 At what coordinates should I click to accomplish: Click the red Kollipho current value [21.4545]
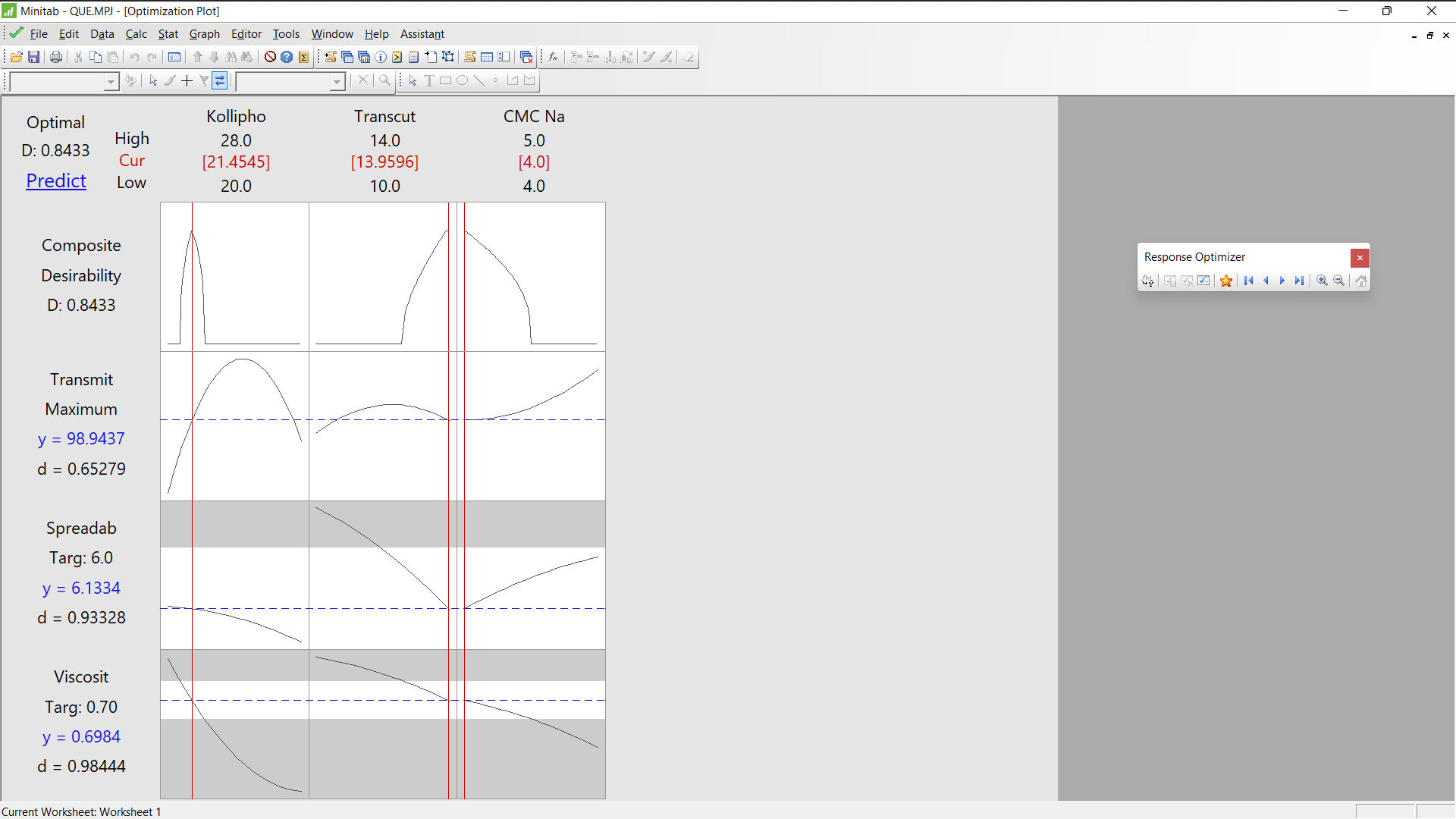coord(236,162)
